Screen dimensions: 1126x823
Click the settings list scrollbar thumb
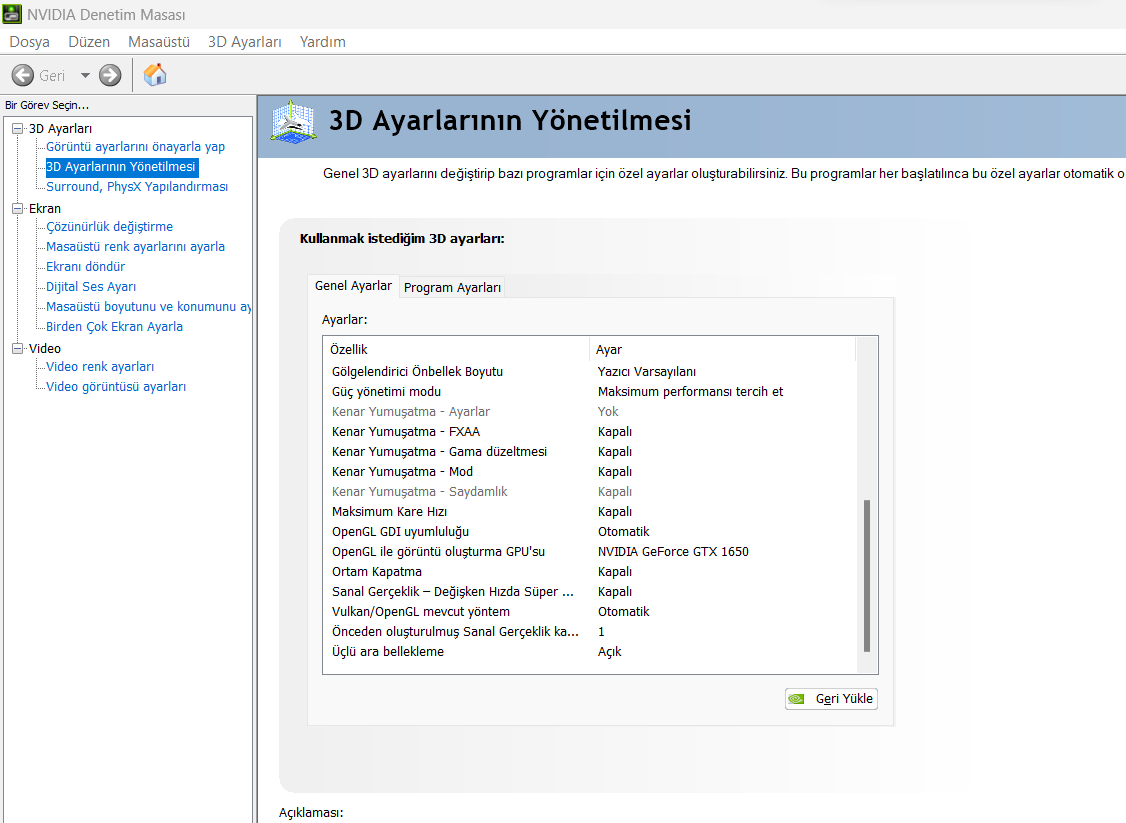point(867,576)
